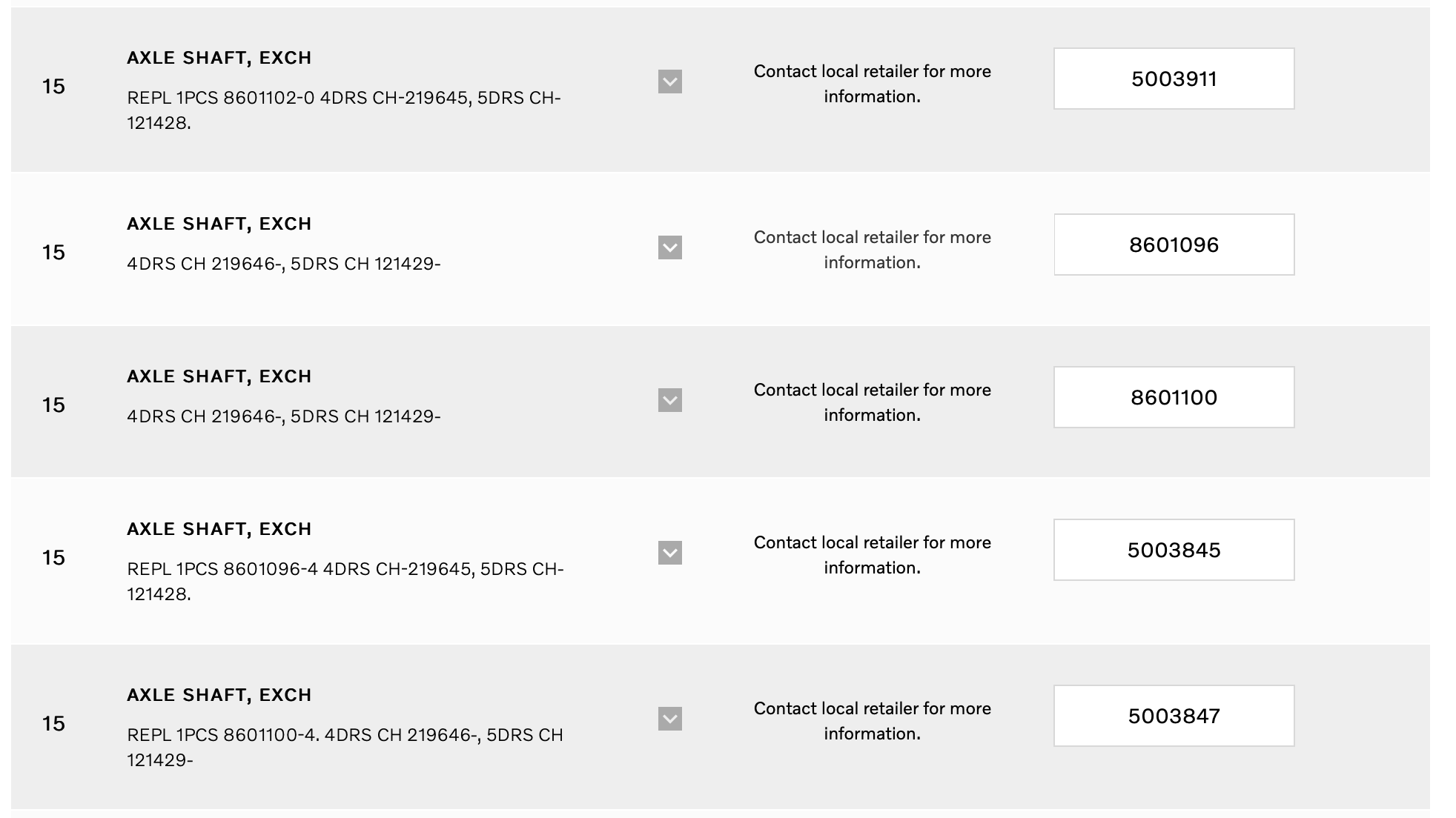Click the AXLE SHAFT heading in 8601100 row
This screenshot has height=818, width=1456.
(x=219, y=376)
